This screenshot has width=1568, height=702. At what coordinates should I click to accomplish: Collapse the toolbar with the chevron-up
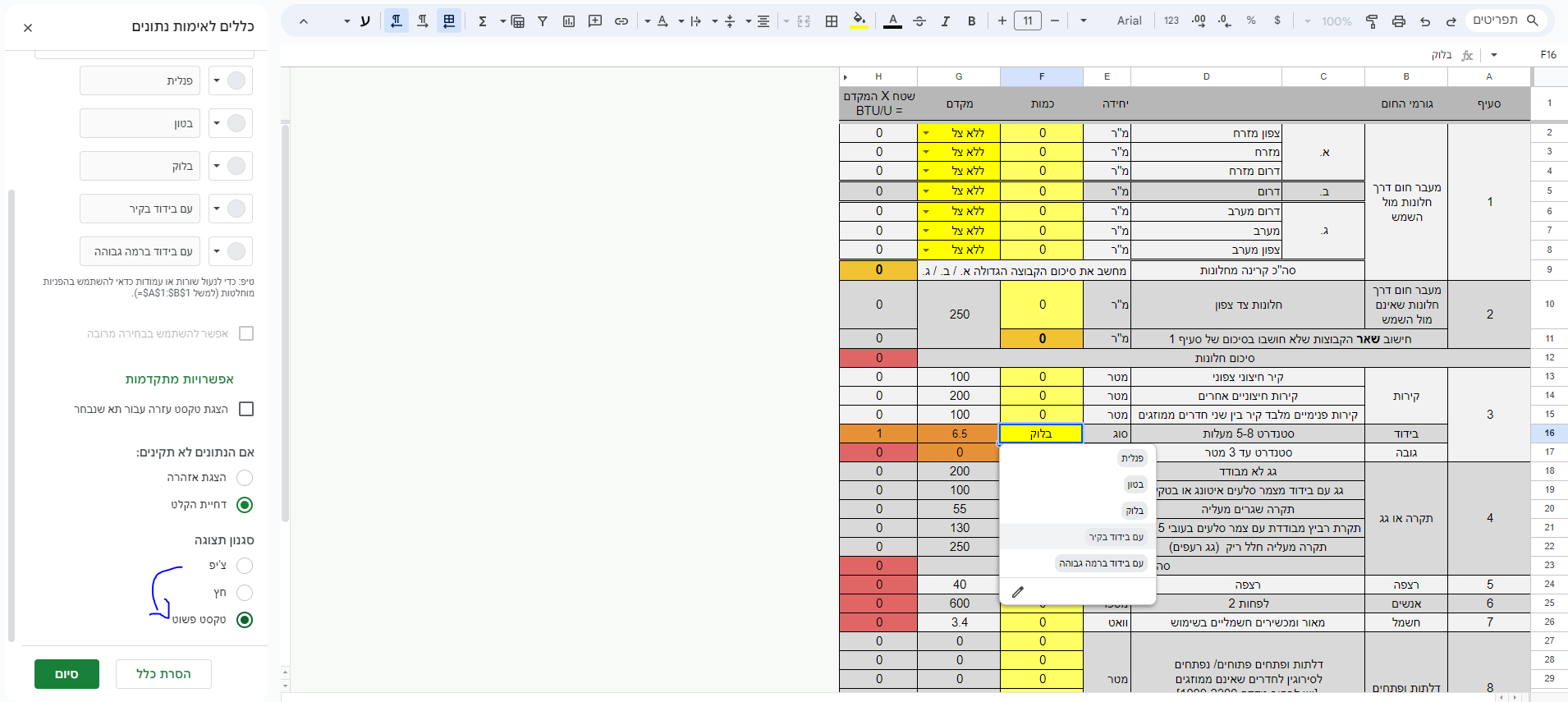click(304, 21)
